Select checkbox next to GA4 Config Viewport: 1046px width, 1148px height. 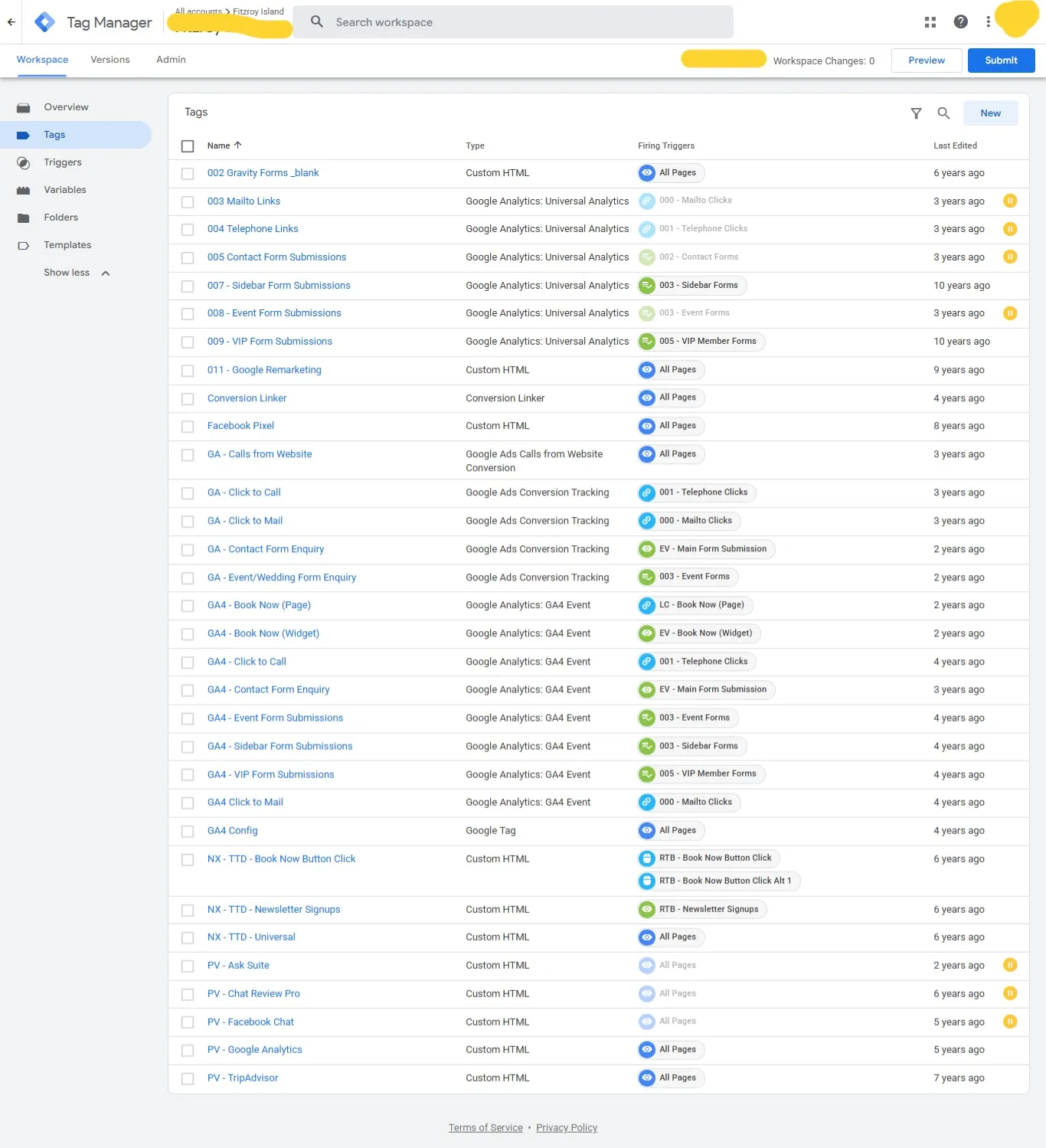pyautogui.click(x=188, y=832)
